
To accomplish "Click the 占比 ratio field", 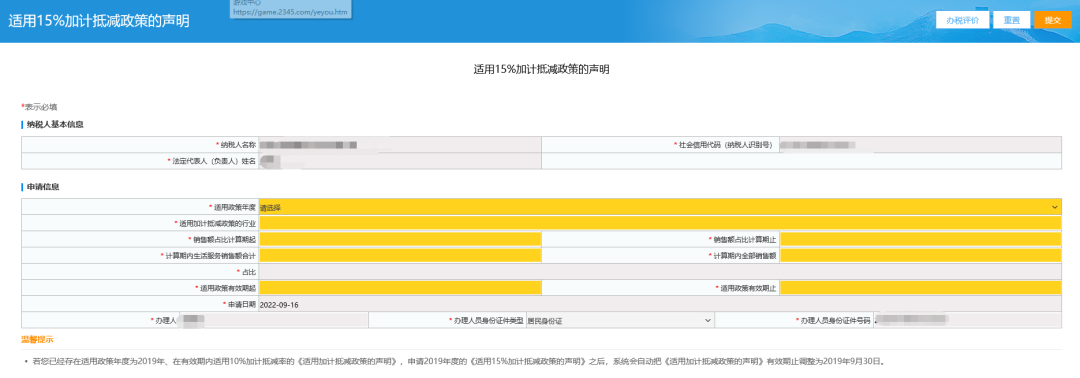I will tap(660, 271).
